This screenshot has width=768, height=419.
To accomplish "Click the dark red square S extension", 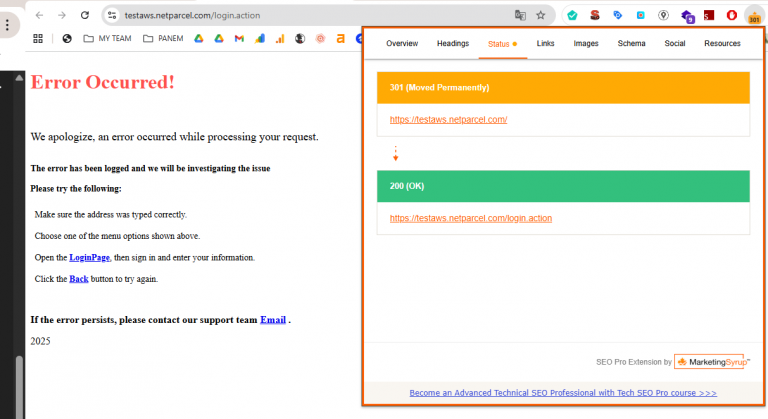I will click(709, 15).
